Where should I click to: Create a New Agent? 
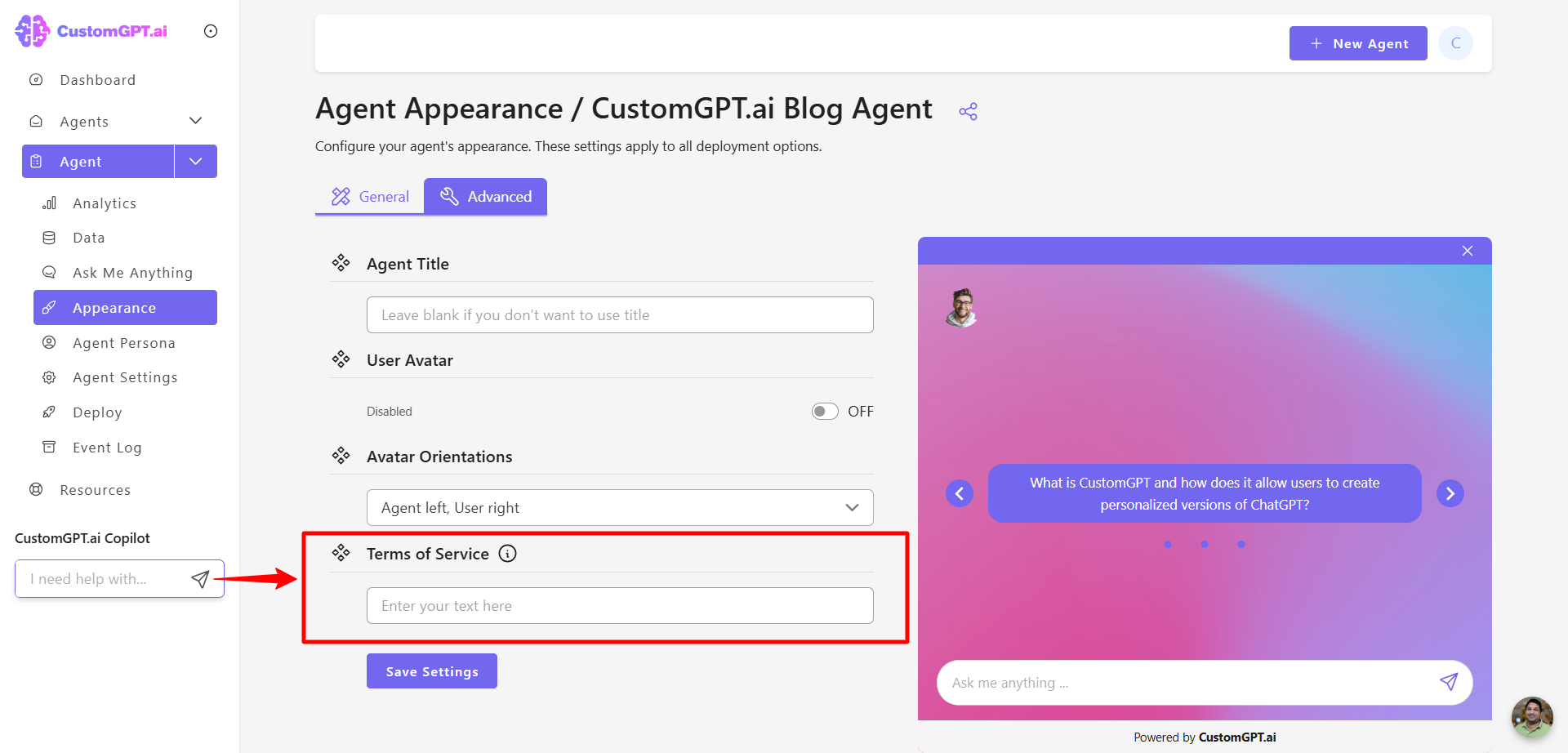(x=1358, y=43)
